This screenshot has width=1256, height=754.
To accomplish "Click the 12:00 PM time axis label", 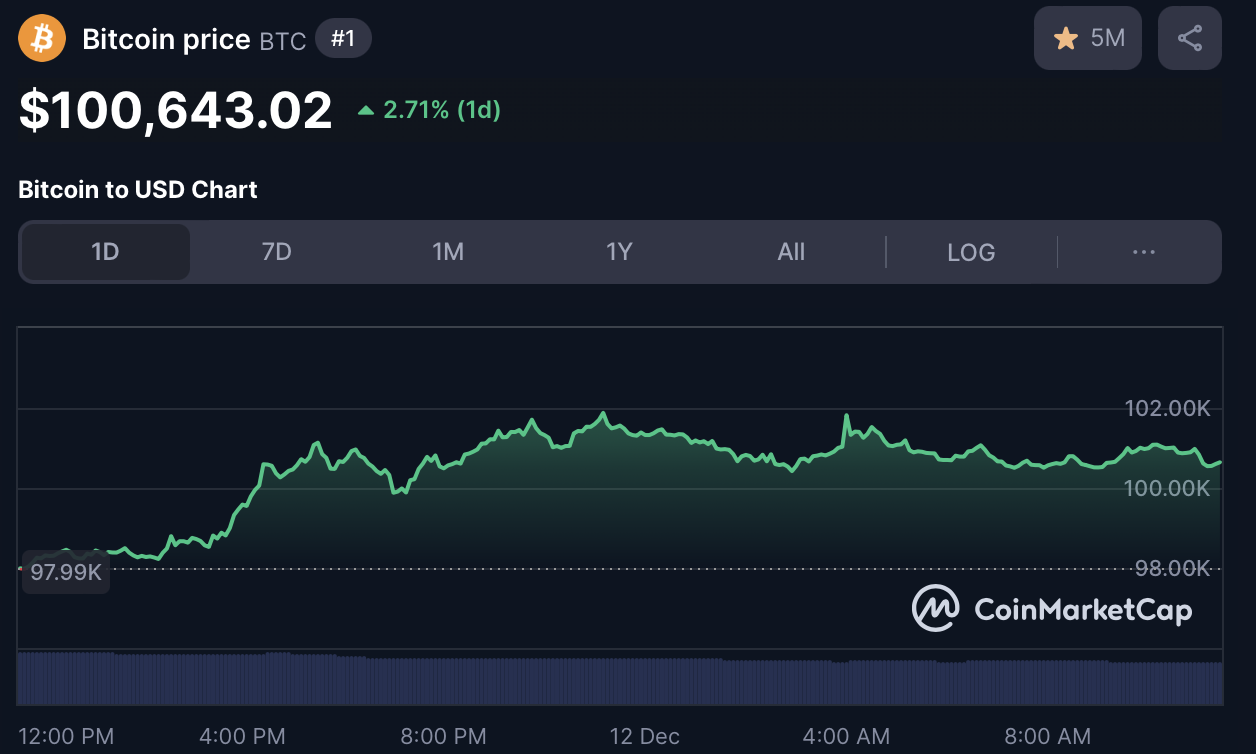I will 66,737.
